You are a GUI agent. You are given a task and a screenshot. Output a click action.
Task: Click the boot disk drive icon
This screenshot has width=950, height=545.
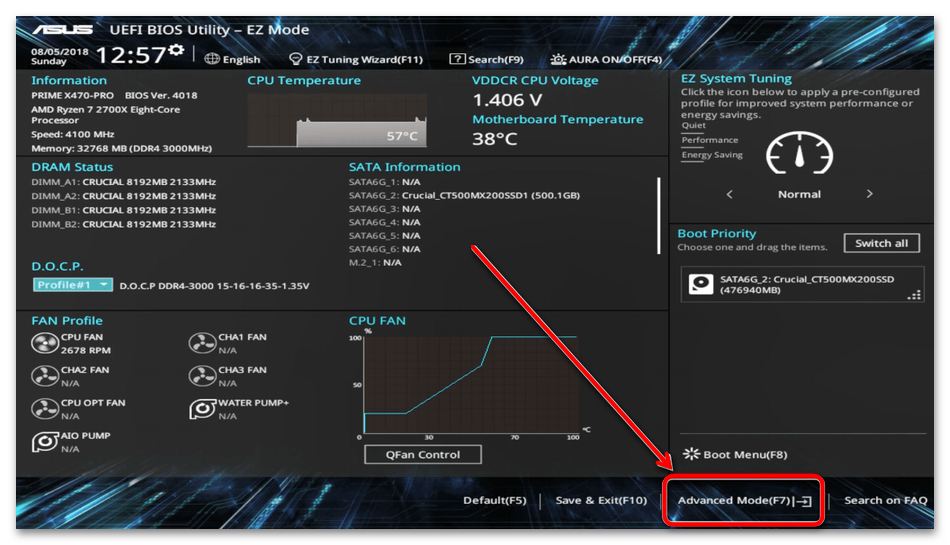(x=701, y=284)
